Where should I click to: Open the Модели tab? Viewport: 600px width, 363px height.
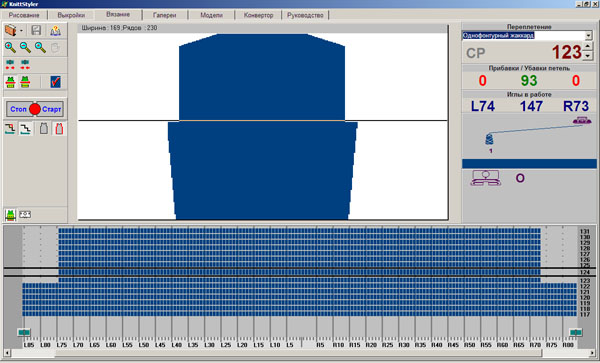coord(211,15)
